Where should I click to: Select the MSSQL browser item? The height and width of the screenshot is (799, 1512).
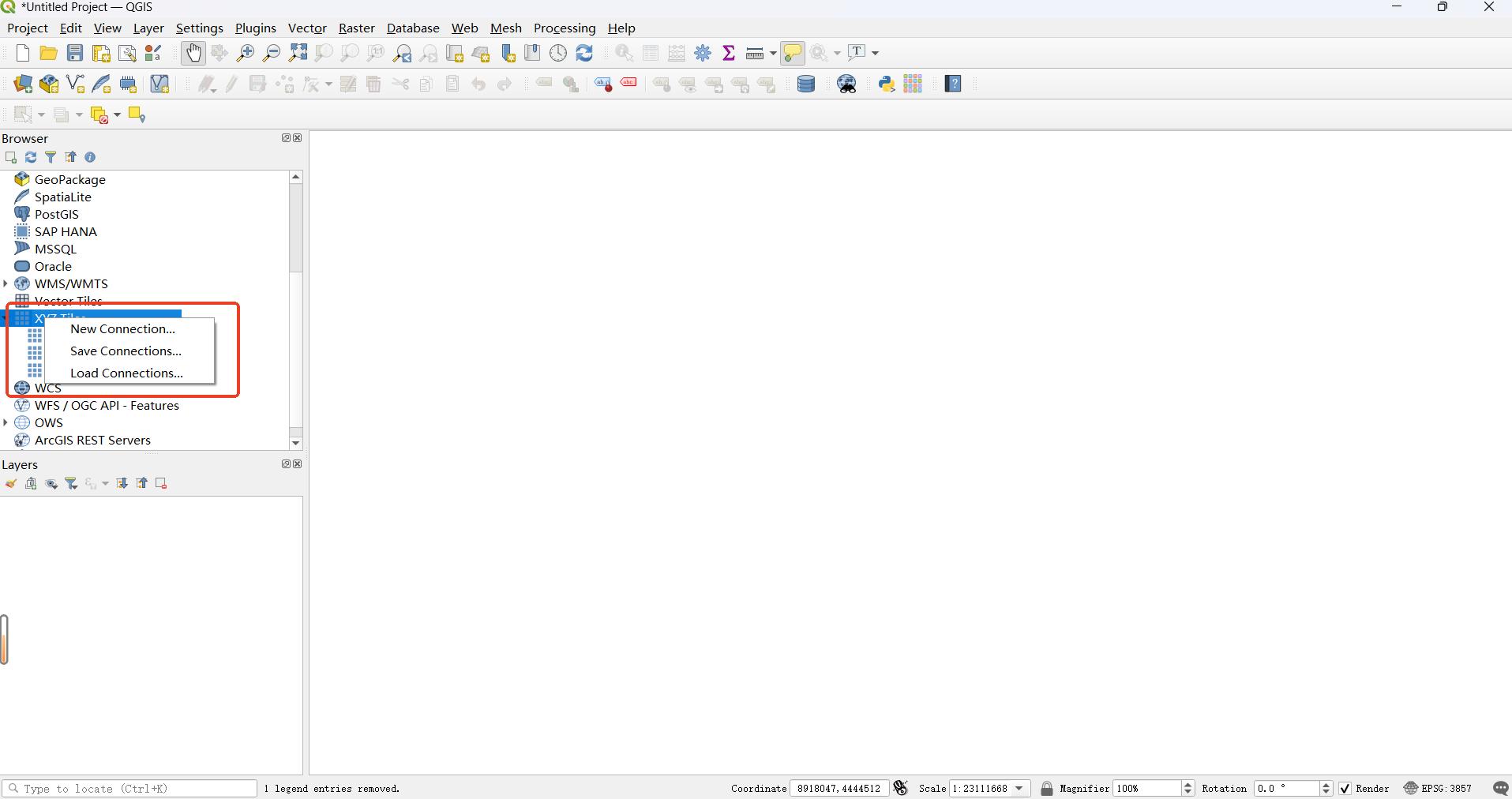tap(55, 249)
